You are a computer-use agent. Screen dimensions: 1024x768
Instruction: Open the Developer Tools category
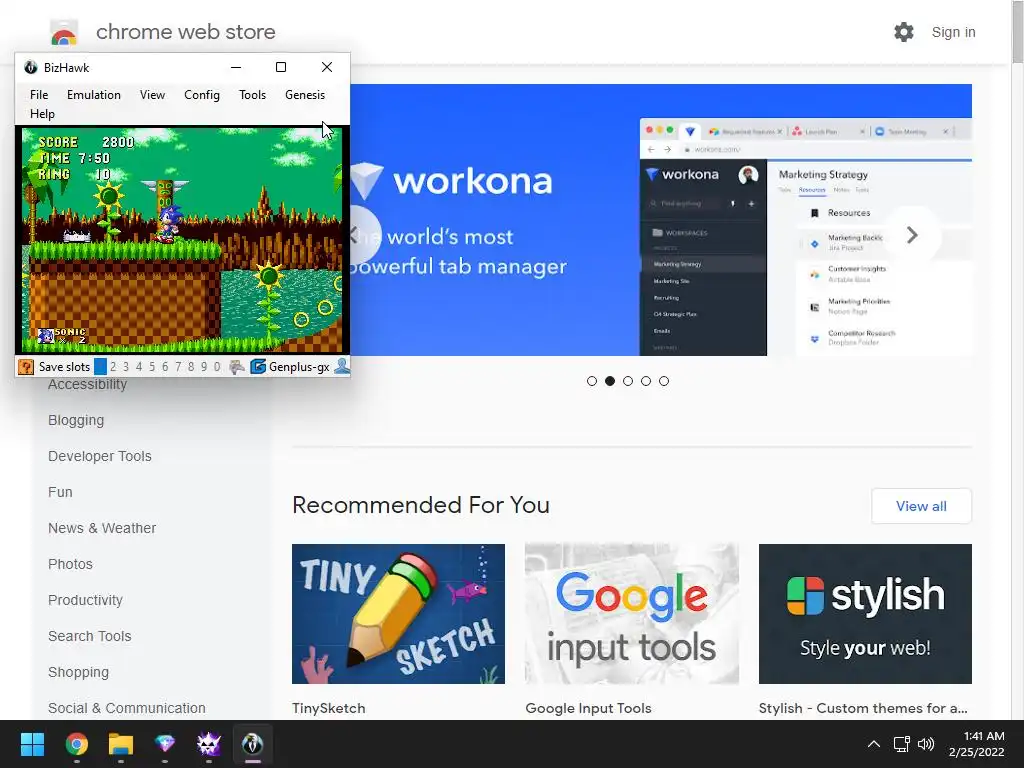coord(100,456)
